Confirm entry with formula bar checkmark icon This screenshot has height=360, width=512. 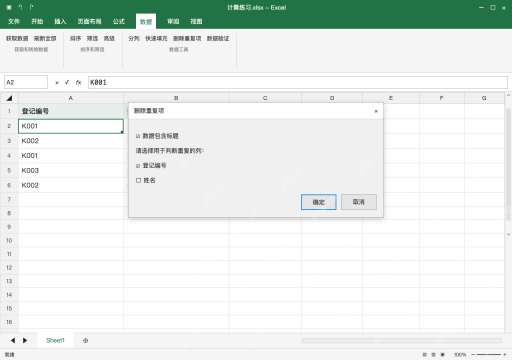coord(67,82)
